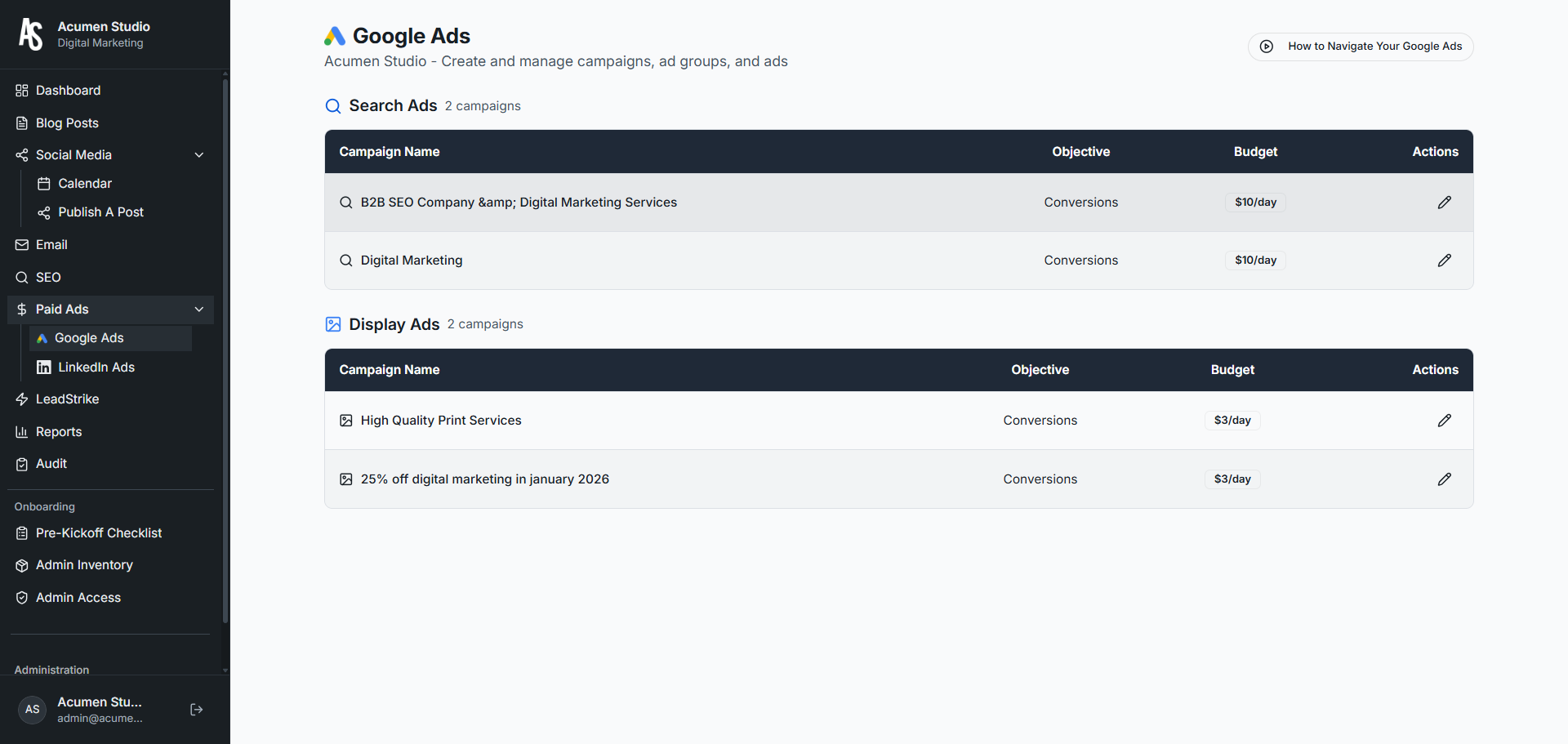Edit the Digital Marketing campaign pencil
1568x744 pixels.
tap(1445, 261)
